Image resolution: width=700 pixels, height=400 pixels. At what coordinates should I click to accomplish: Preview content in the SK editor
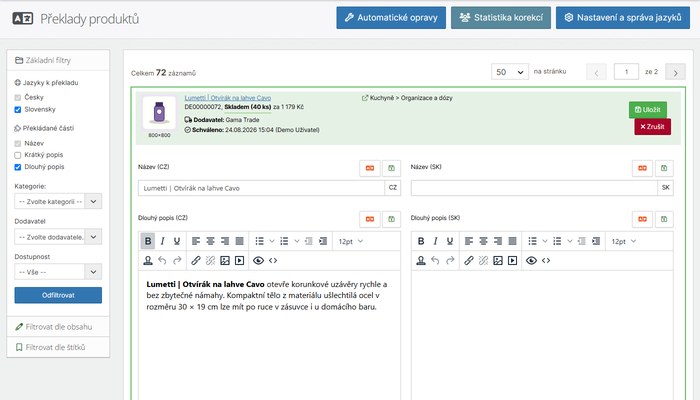pos(531,261)
